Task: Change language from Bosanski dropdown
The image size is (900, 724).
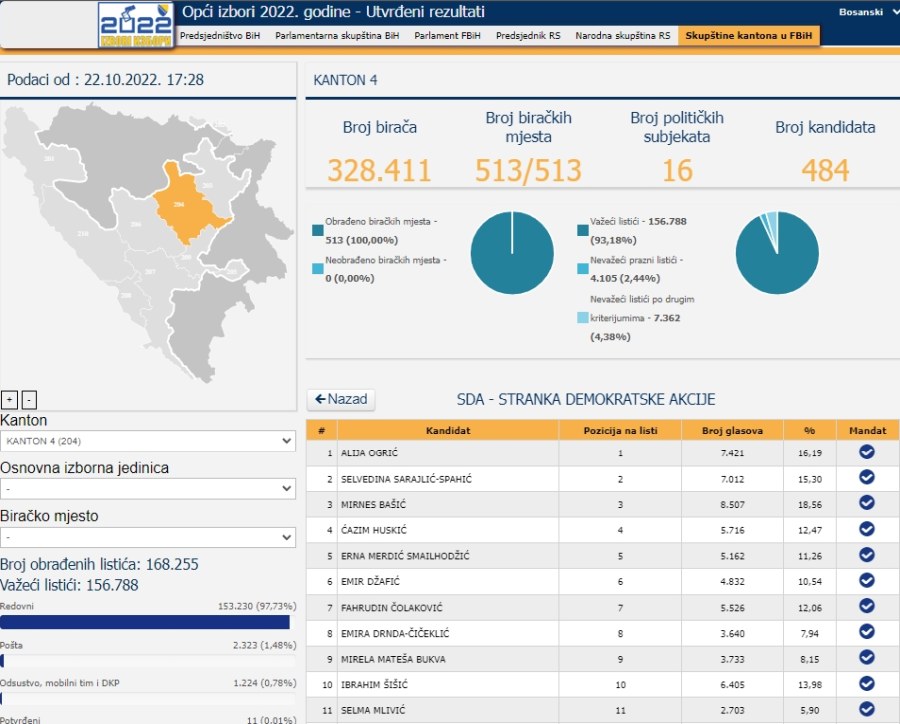Action: [865, 12]
